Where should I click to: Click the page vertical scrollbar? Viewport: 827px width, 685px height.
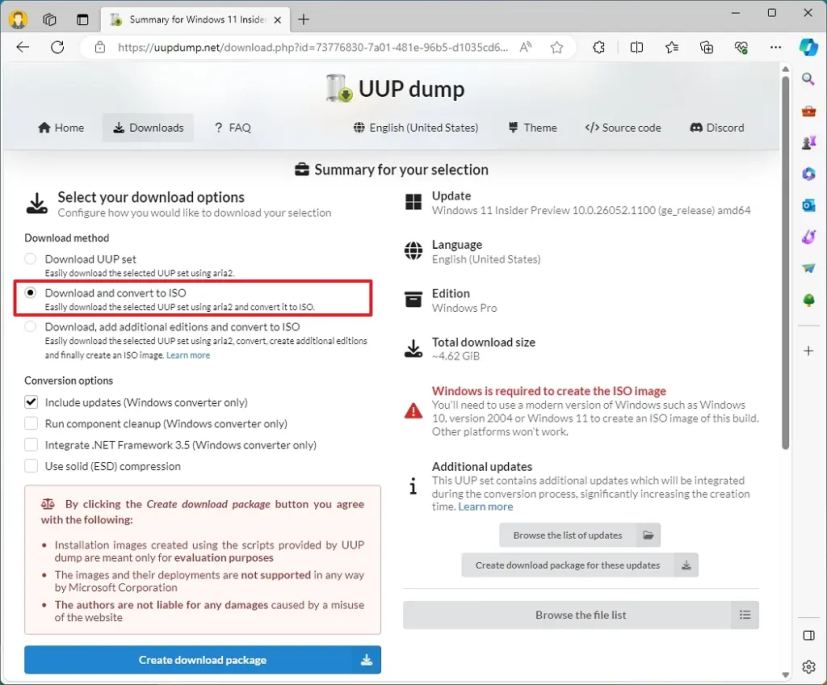point(785,264)
